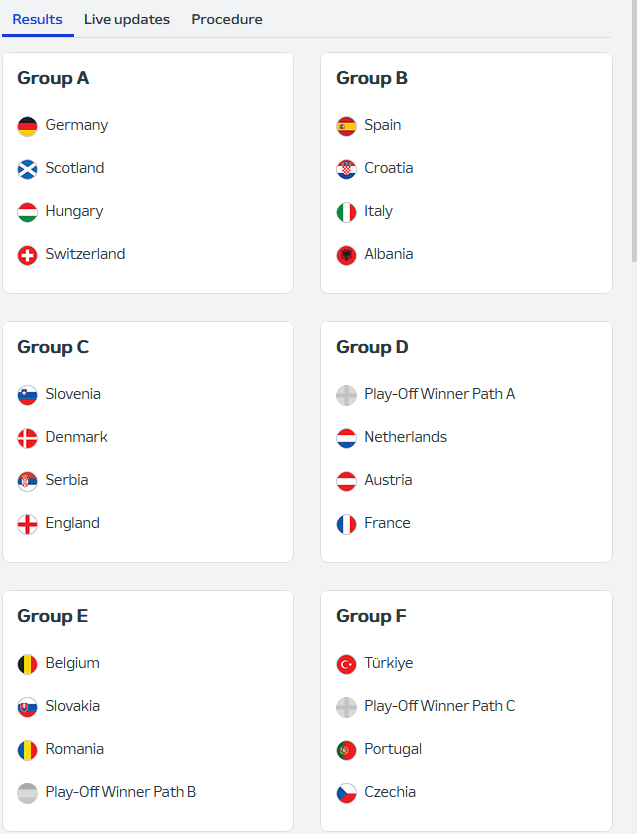Screen dimensions: 637x834
Task: Select the Scotland flag icon
Action: tap(28, 168)
